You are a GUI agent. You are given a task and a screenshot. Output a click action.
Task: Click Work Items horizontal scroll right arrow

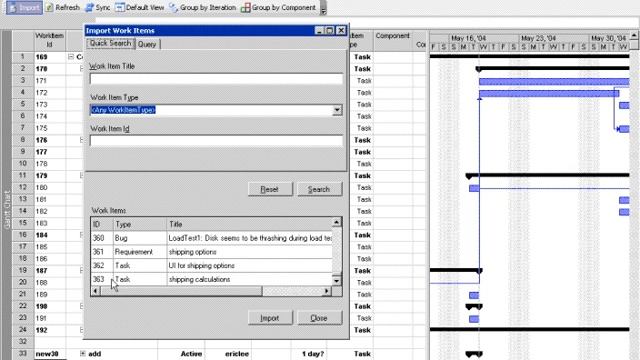327,291
